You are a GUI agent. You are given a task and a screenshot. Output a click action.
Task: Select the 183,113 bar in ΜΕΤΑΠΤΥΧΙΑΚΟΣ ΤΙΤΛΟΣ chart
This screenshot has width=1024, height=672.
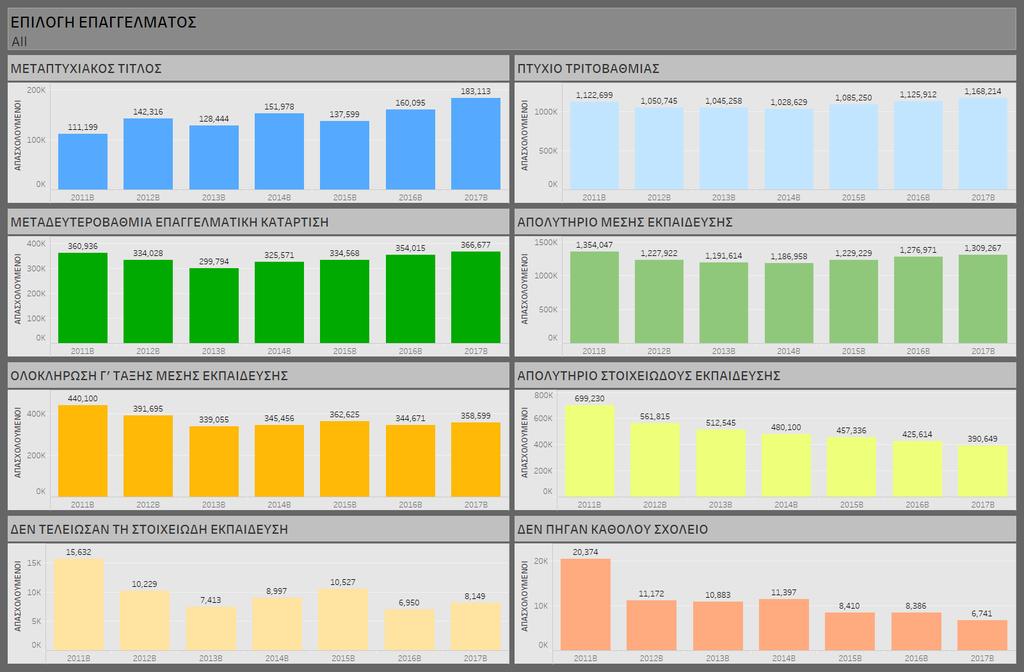click(x=475, y=144)
